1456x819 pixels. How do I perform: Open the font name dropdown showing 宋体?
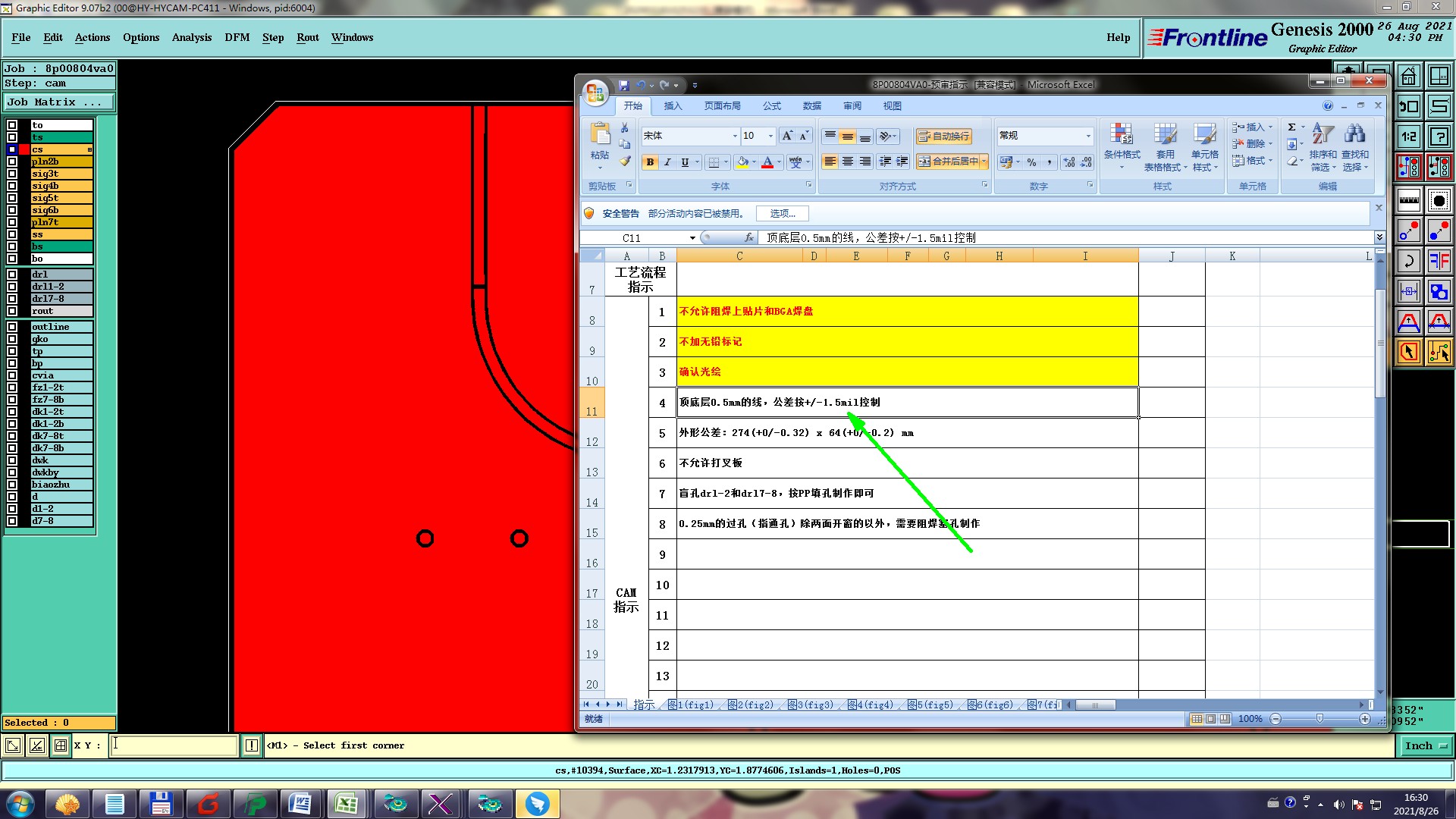734,136
